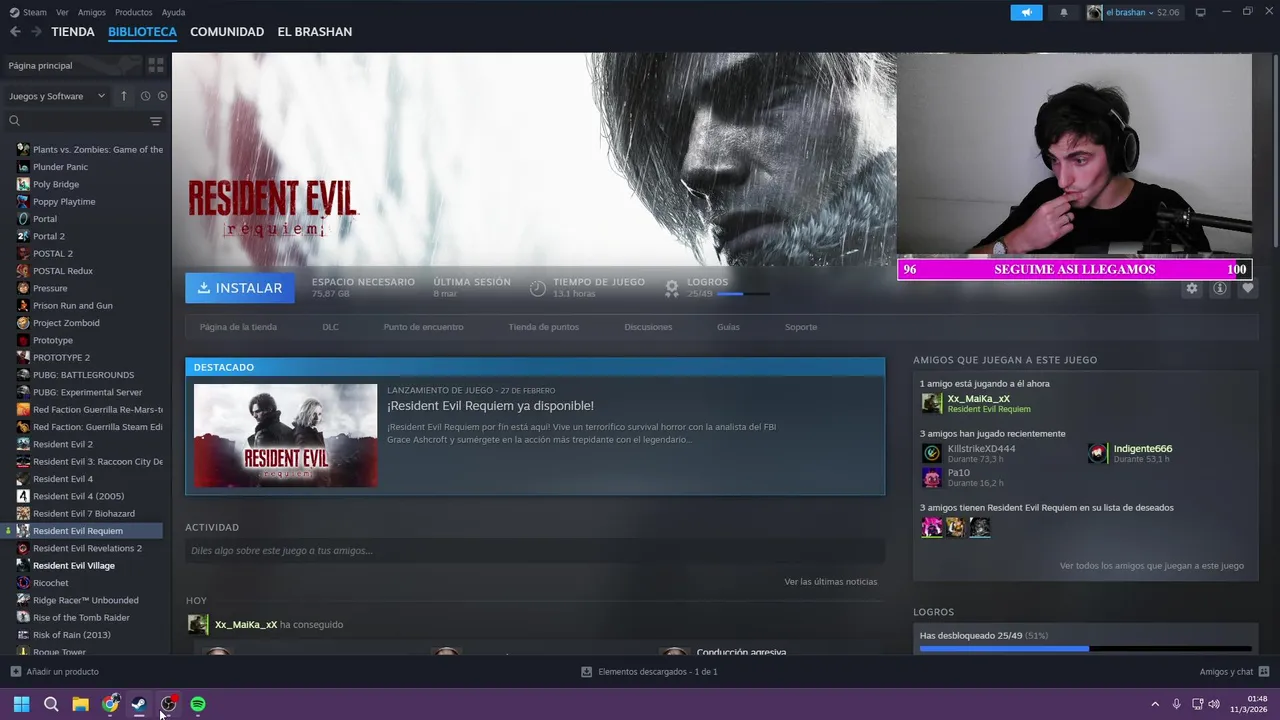Select PUBG: BATTLEGROUNDS in library list

pyautogui.click(x=83, y=375)
